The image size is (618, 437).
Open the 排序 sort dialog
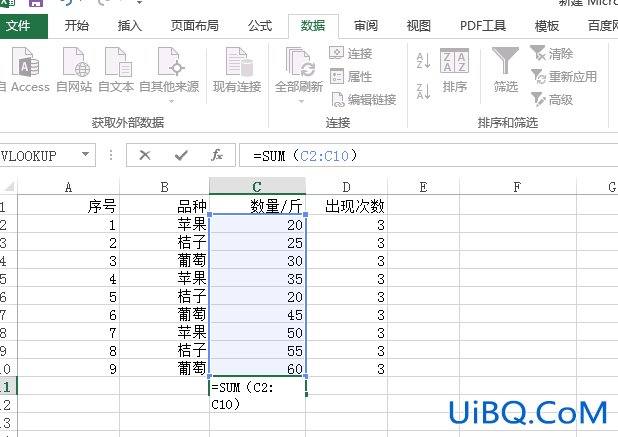(454, 69)
